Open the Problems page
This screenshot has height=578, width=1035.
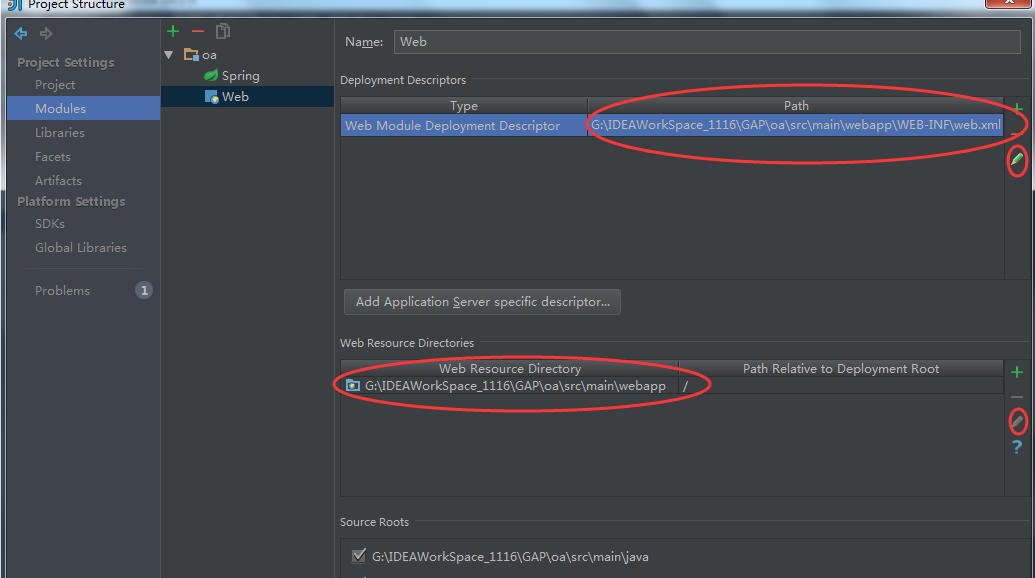pyautogui.click(x=62, y=291)
